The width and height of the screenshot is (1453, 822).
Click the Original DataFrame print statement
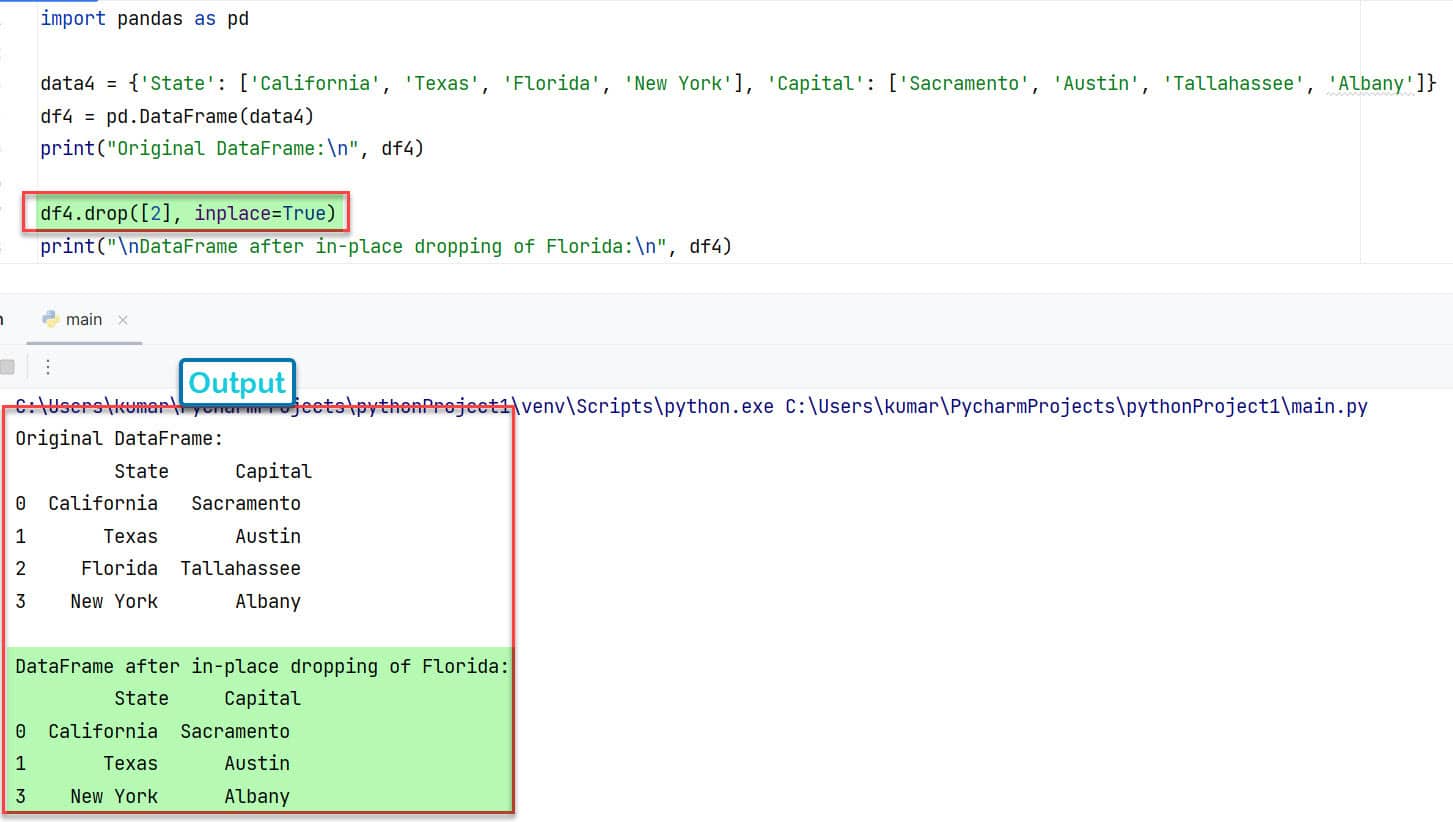pyautogui.click(x=230, y=147)
